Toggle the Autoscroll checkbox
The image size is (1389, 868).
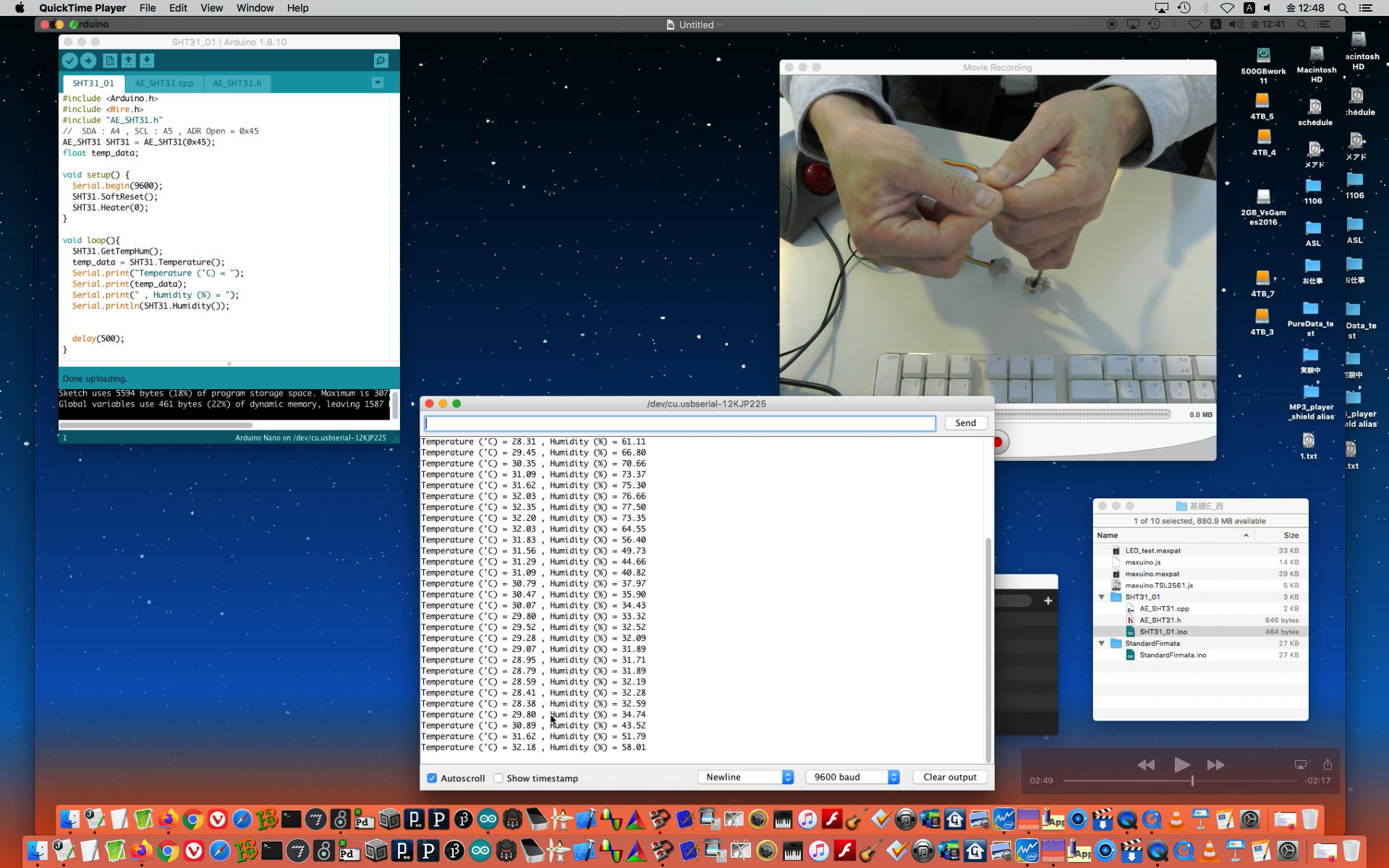coord(432,778)
